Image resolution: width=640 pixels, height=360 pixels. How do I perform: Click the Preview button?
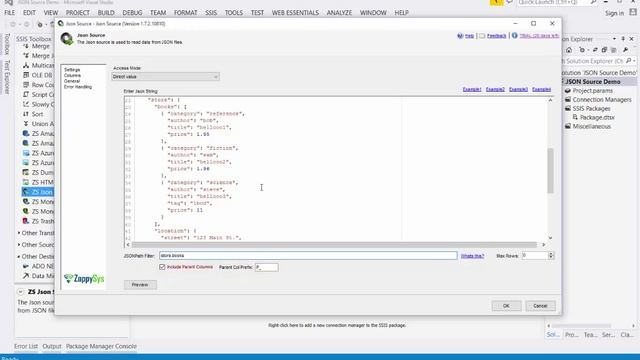(140, 284)
